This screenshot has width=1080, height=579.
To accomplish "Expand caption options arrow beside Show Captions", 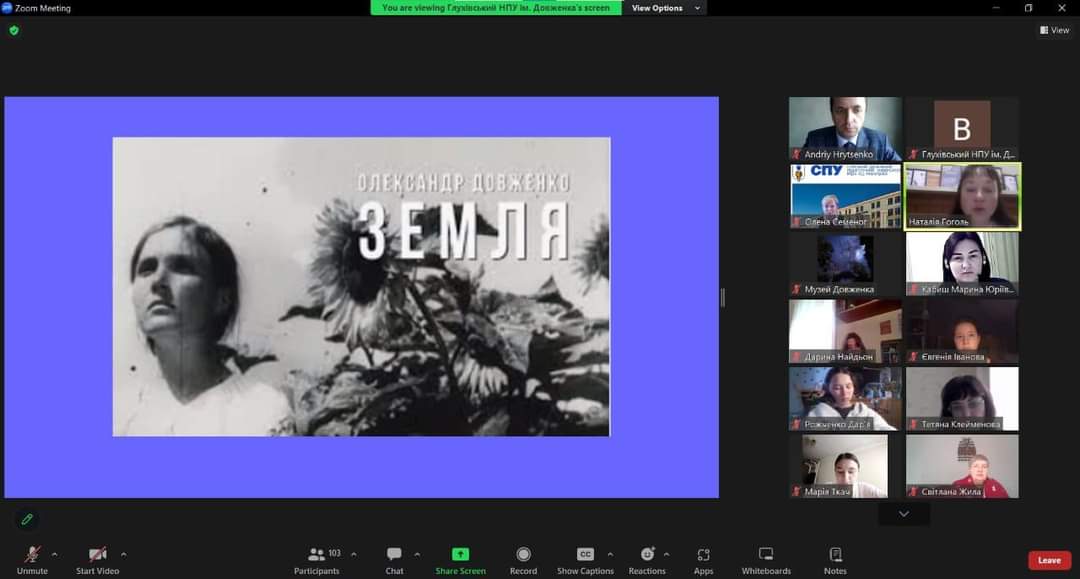I will coord(610,554).
